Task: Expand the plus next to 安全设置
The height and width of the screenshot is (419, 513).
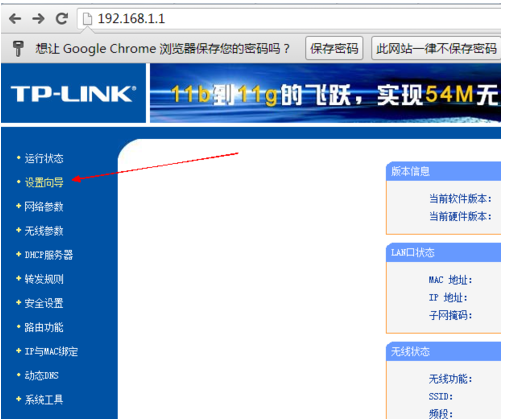Action: tap(19, 302)
